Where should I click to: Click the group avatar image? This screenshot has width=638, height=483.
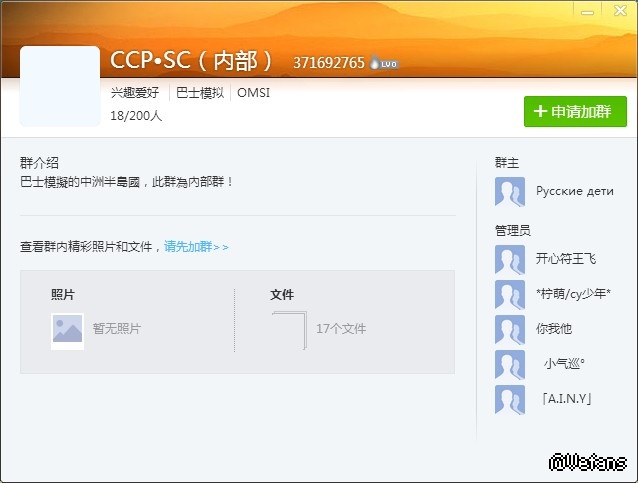click(60, 86)
